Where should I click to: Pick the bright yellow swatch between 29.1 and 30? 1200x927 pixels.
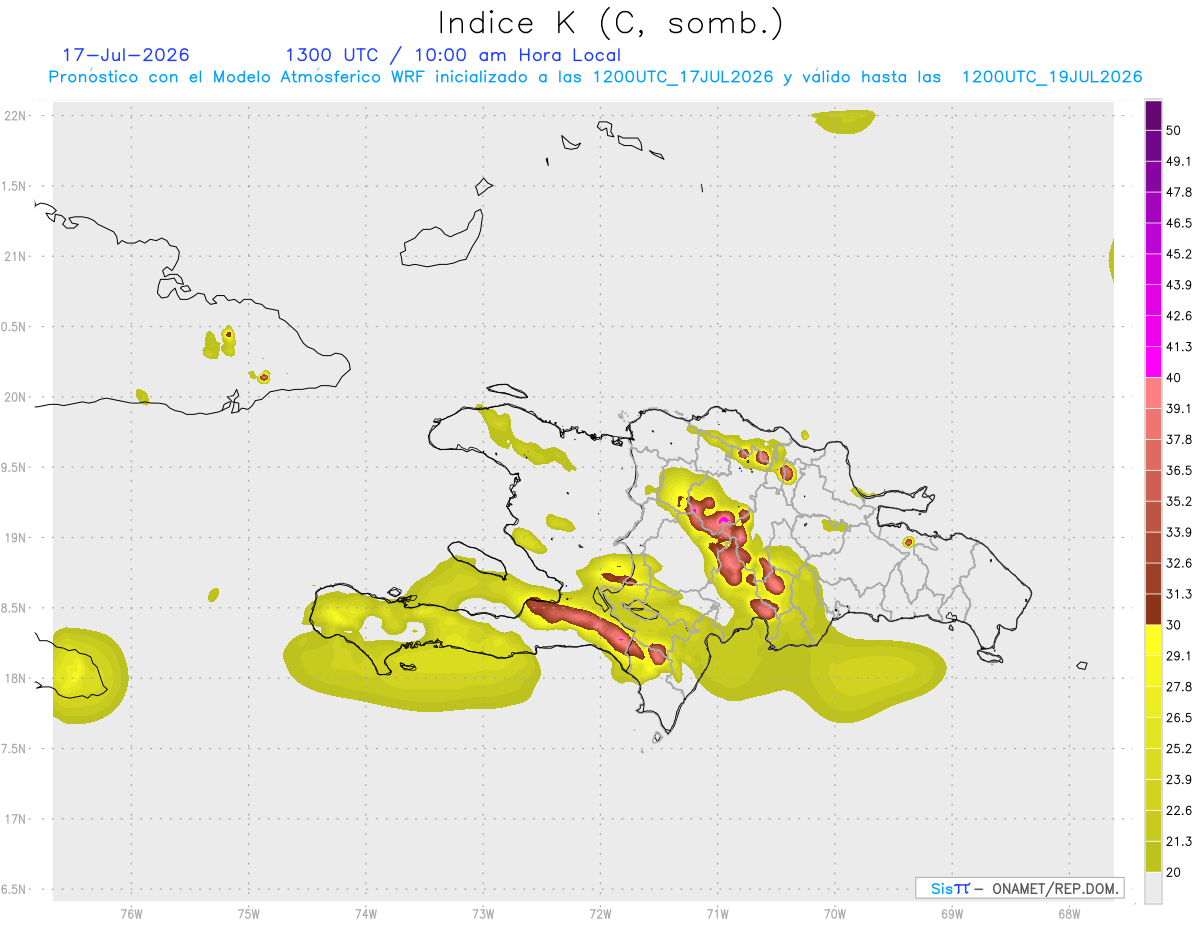1153,640
